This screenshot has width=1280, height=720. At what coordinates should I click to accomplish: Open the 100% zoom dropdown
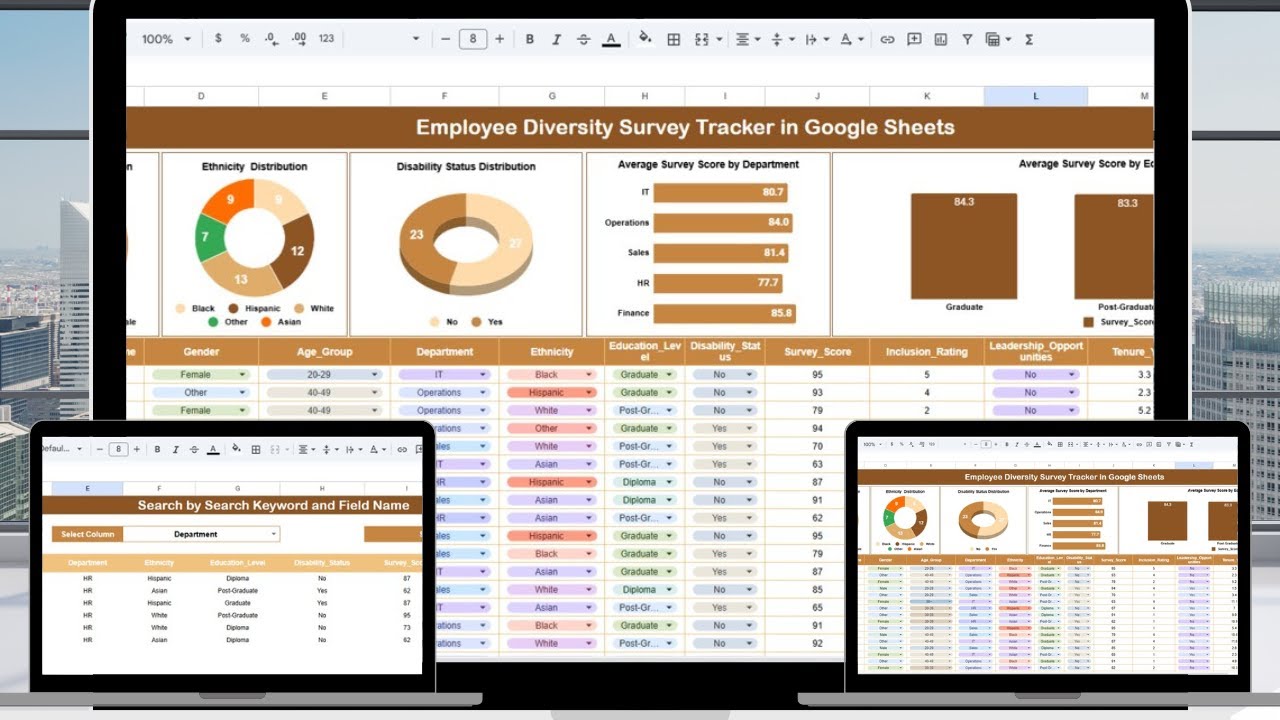165,39
